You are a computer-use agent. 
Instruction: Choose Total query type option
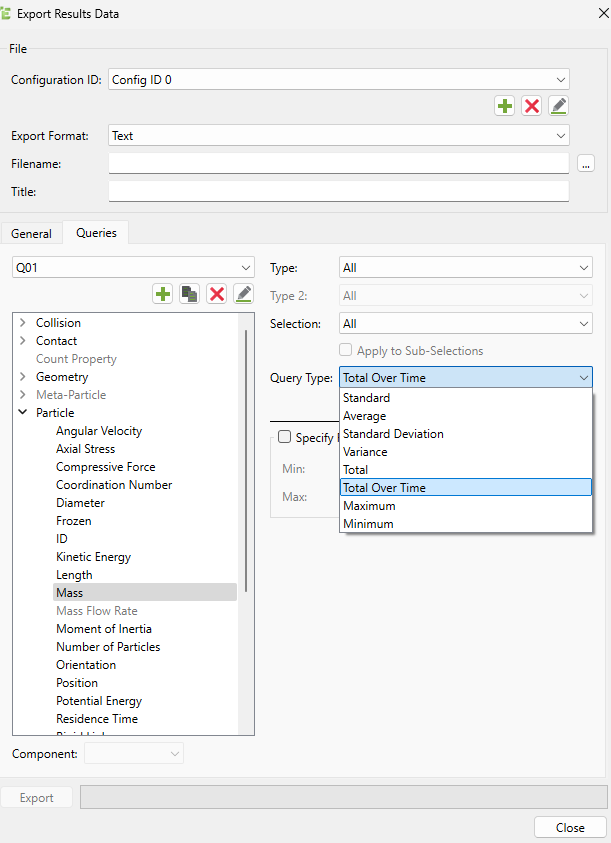pos(466,470)
